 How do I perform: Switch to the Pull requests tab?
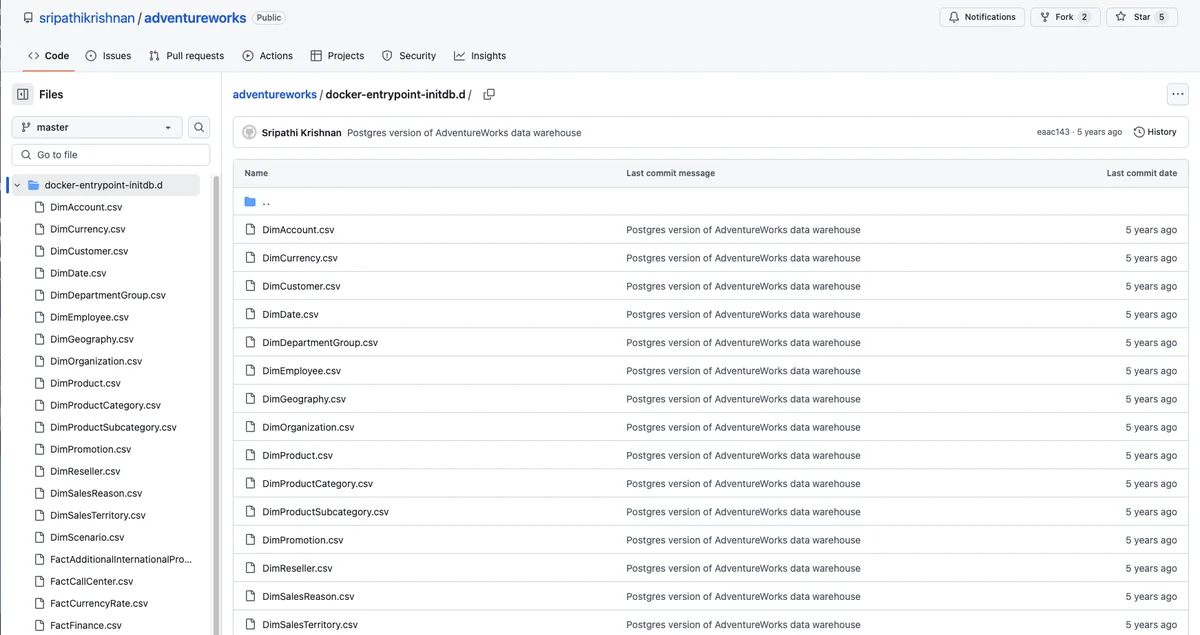click(186, 56)
